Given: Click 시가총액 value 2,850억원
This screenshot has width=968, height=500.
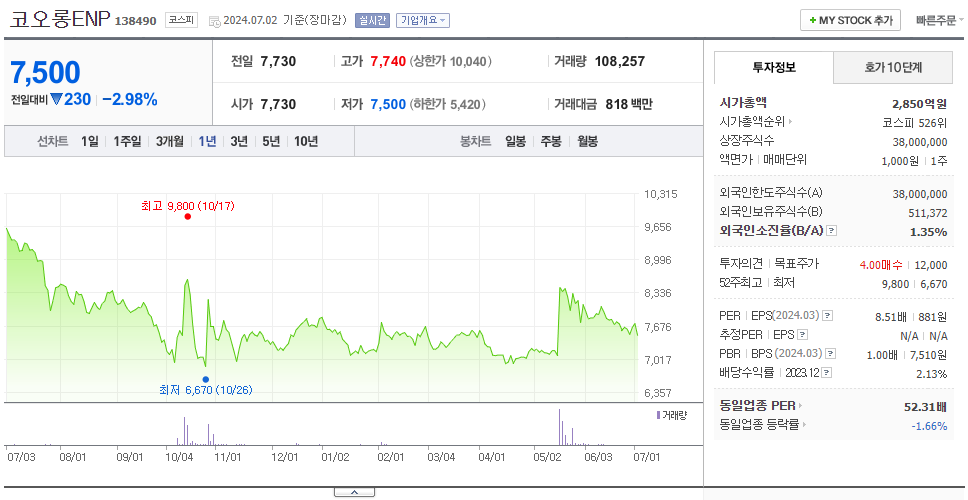Looking at the screenshot, I should coord(919,104).
